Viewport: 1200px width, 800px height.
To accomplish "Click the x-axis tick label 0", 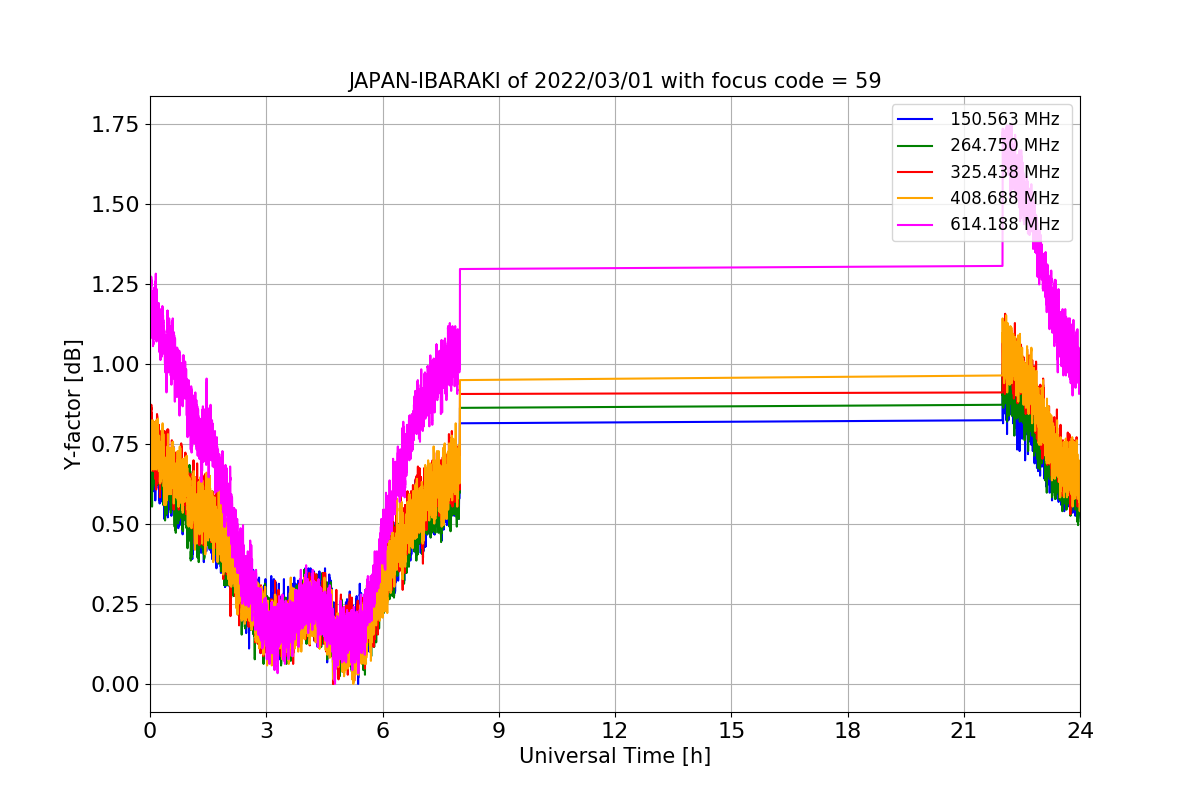I will [x=150, y=731].
